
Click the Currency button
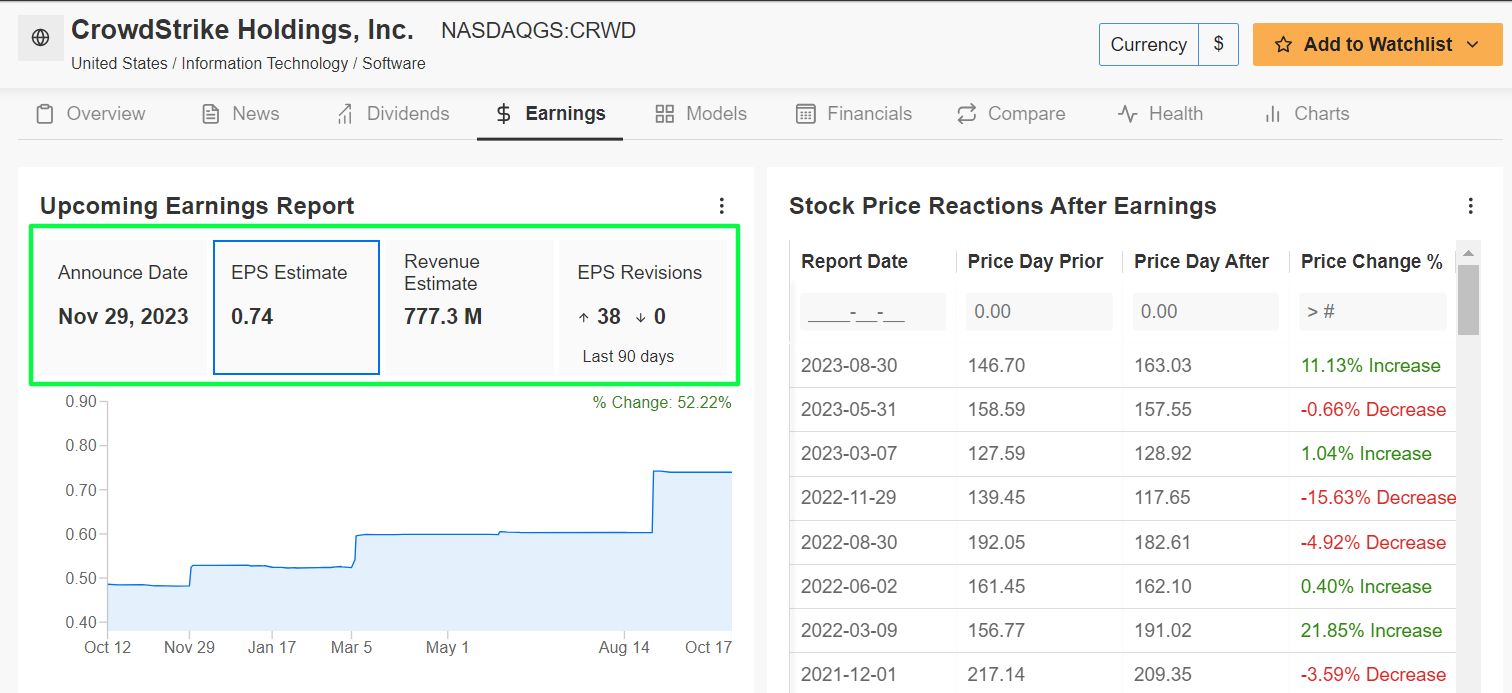click(1148, 45)
